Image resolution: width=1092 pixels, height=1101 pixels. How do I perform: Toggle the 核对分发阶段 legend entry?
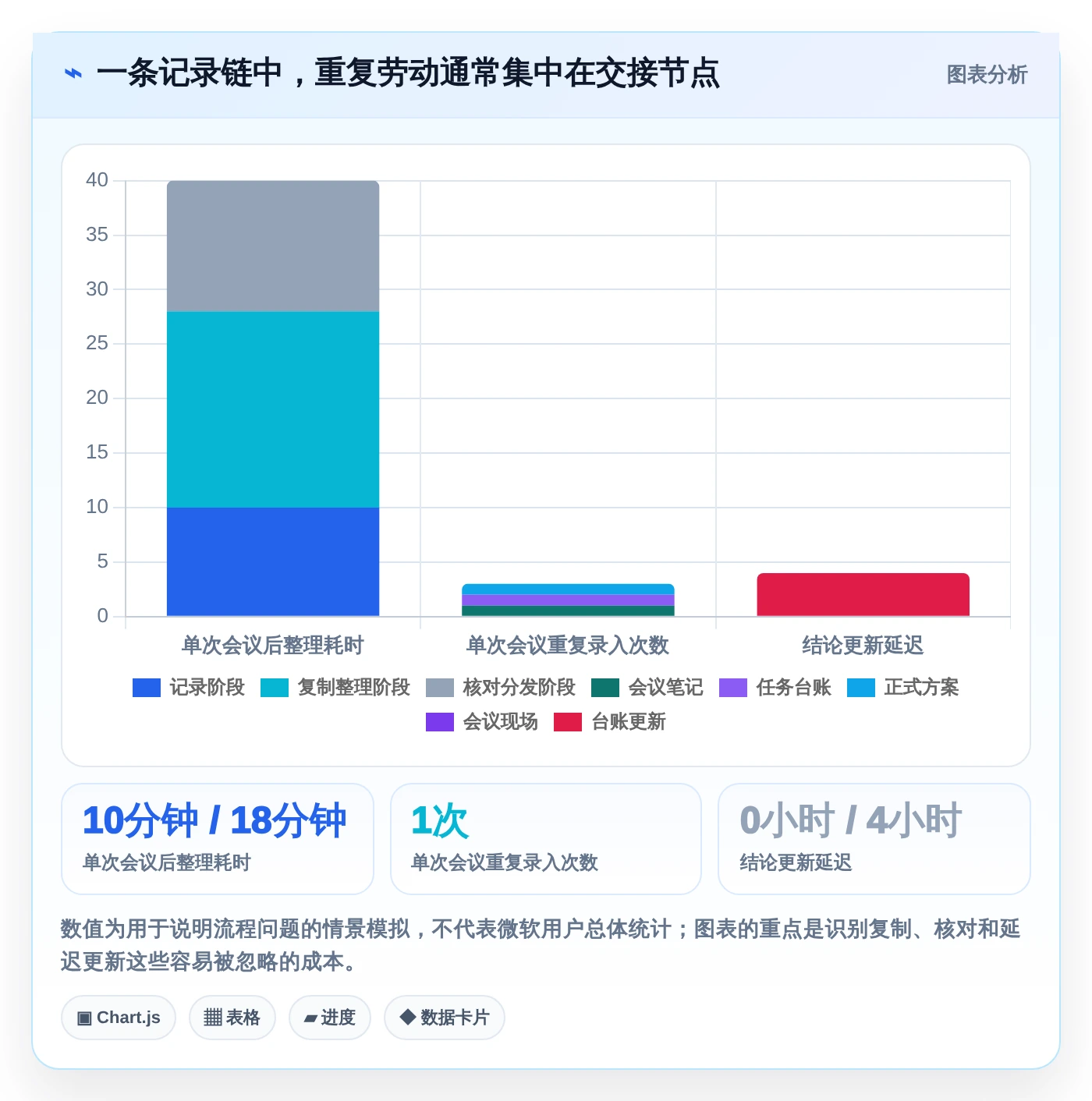501,688
